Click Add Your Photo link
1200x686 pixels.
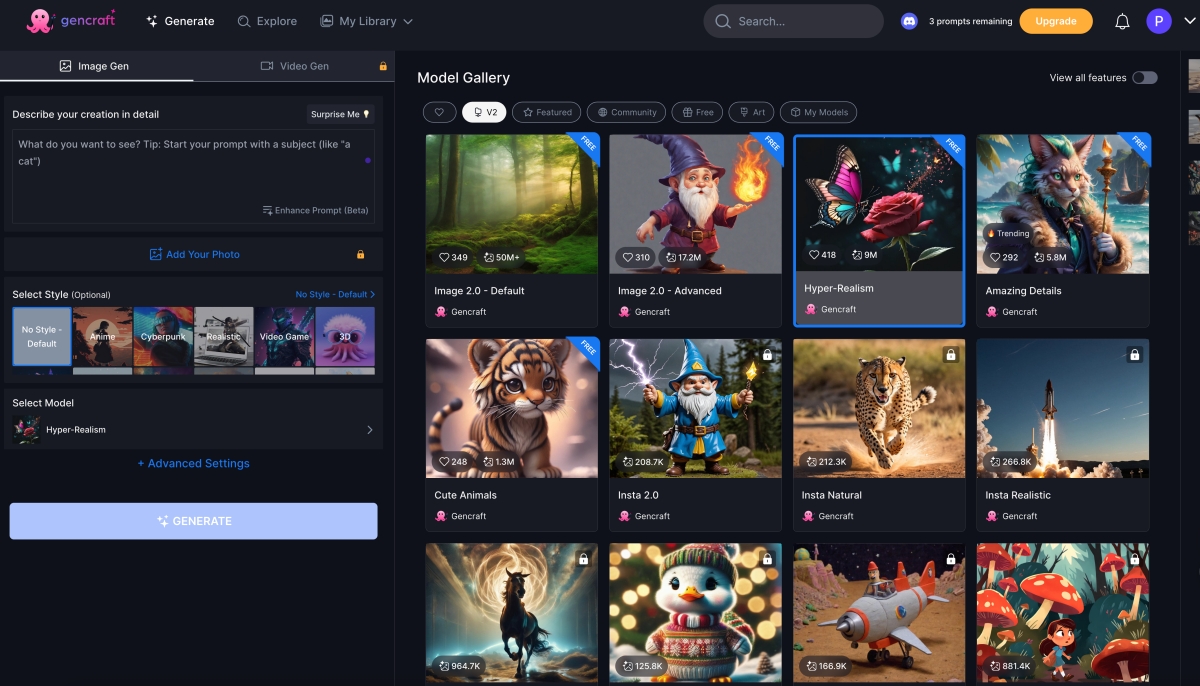point(194,254)
